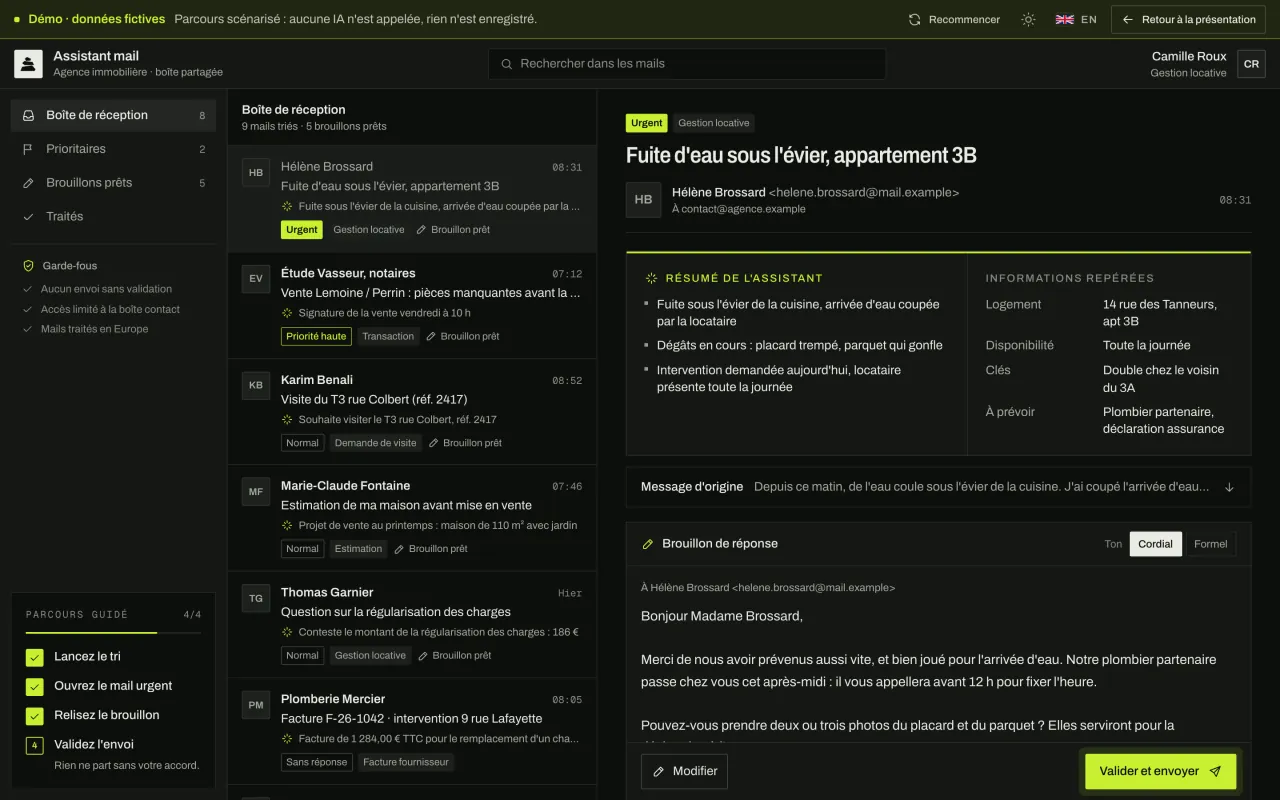Switch language with the EN flag button

click(1076, 19)
